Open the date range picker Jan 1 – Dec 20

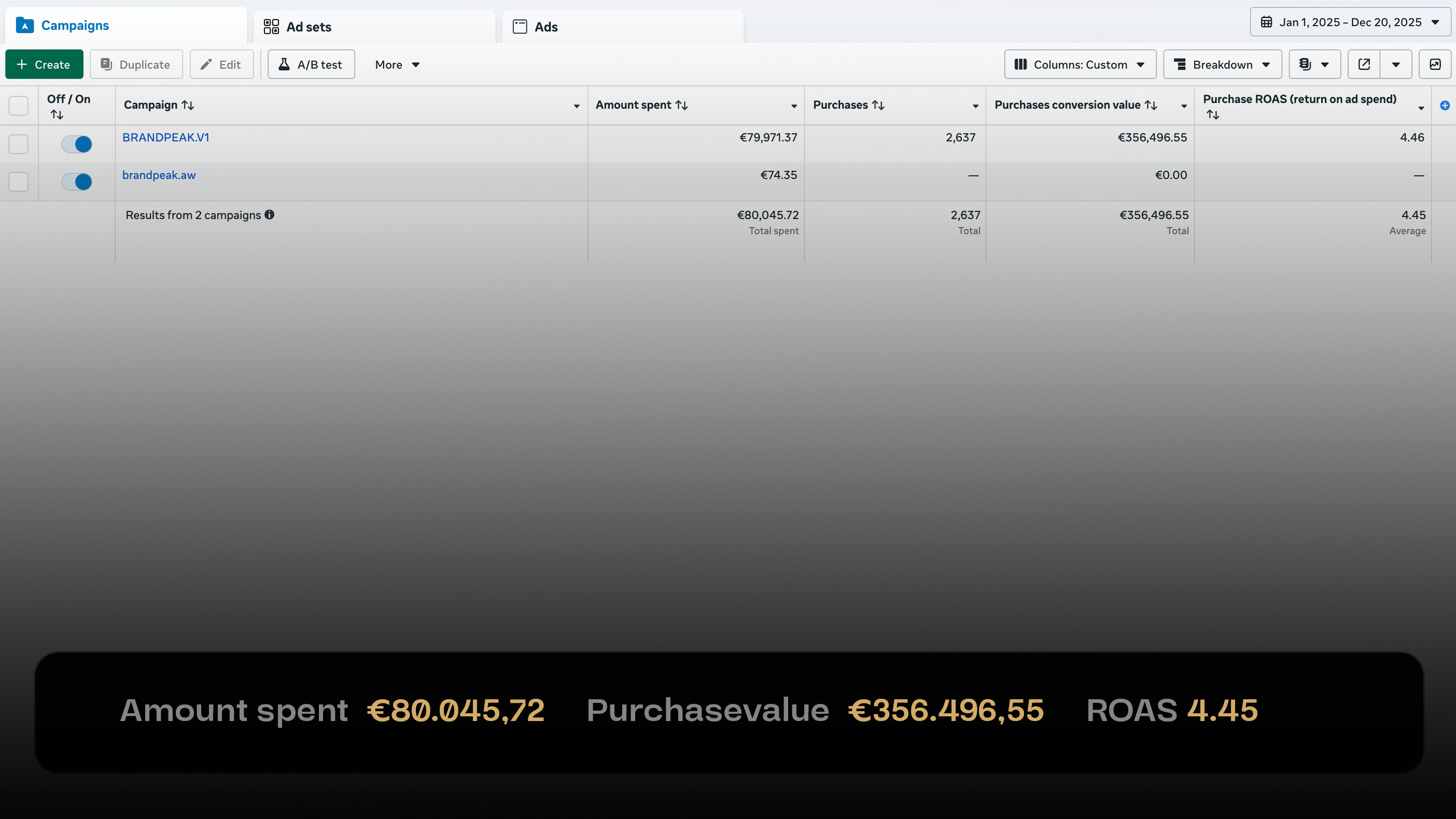(x=1350, y=23)
